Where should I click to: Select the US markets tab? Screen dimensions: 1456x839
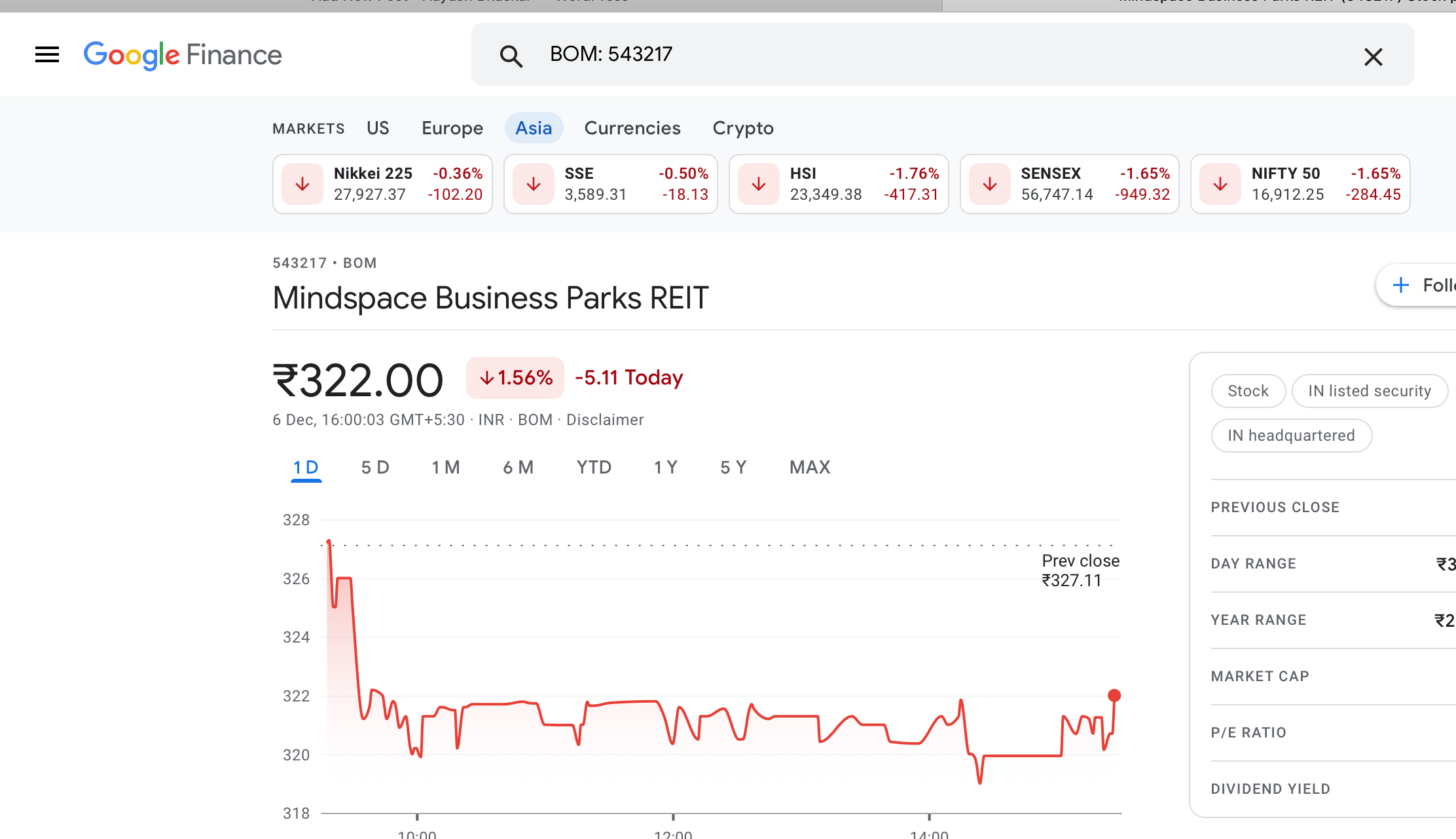[x=378, y=128]
